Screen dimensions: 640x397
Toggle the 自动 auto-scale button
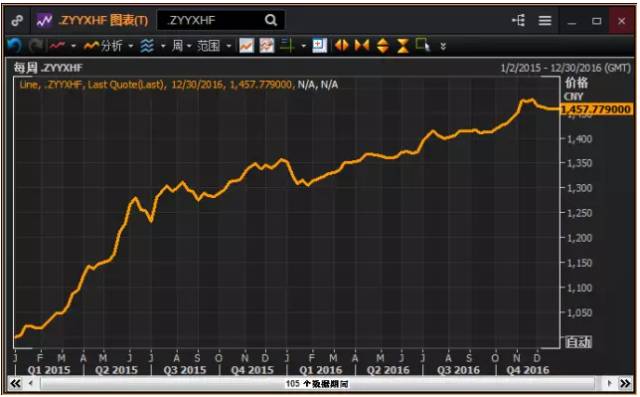tap(578, 342)
